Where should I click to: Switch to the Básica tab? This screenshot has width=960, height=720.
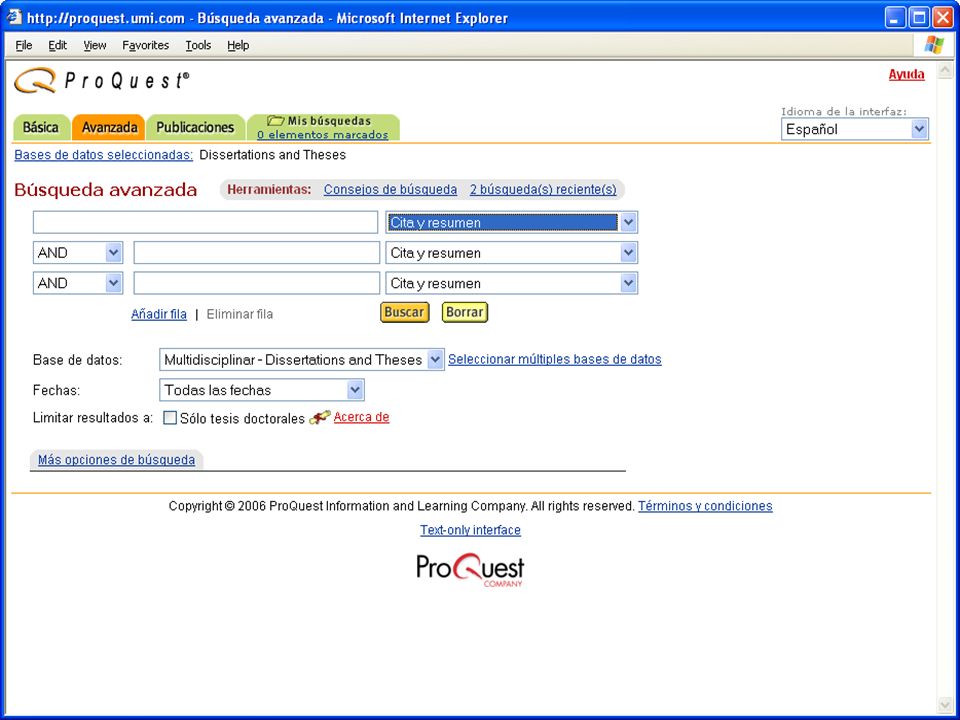pyautogui.click(x=41, y=127)
